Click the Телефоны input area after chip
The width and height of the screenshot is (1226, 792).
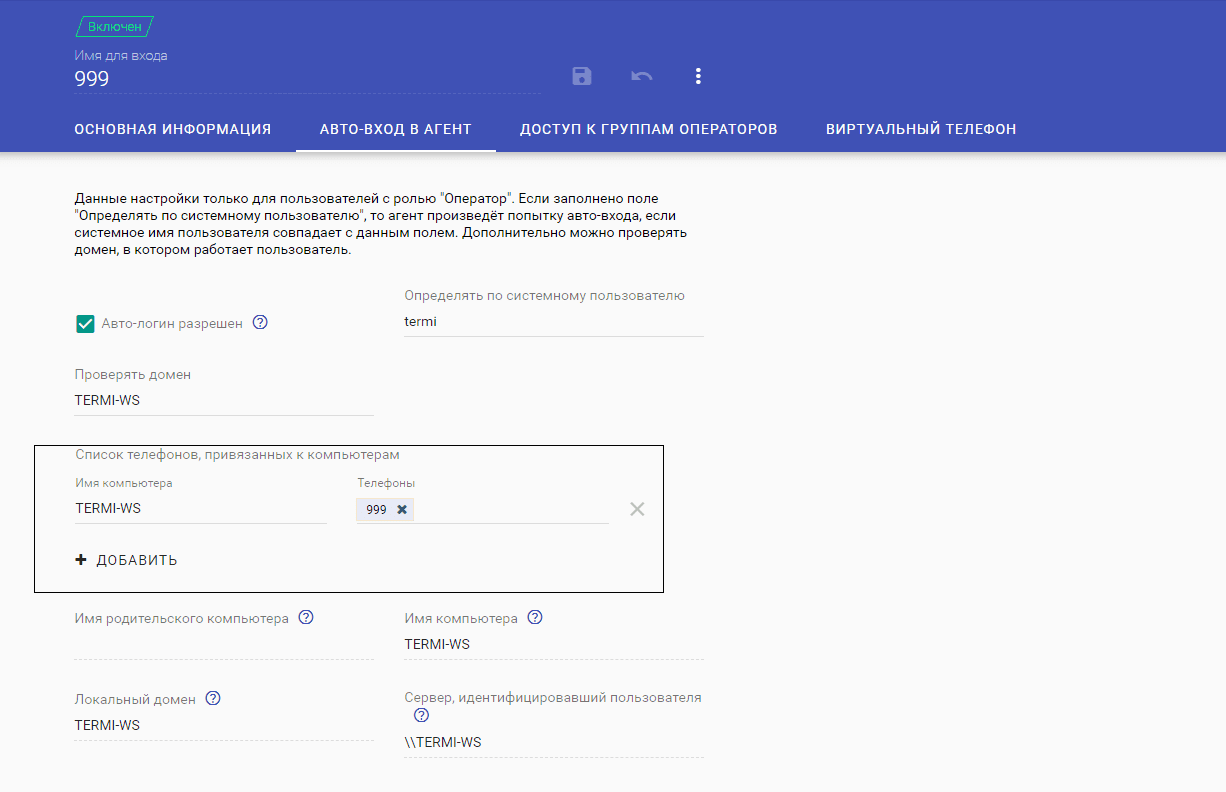pyautogui.click(x=511, y=510)
